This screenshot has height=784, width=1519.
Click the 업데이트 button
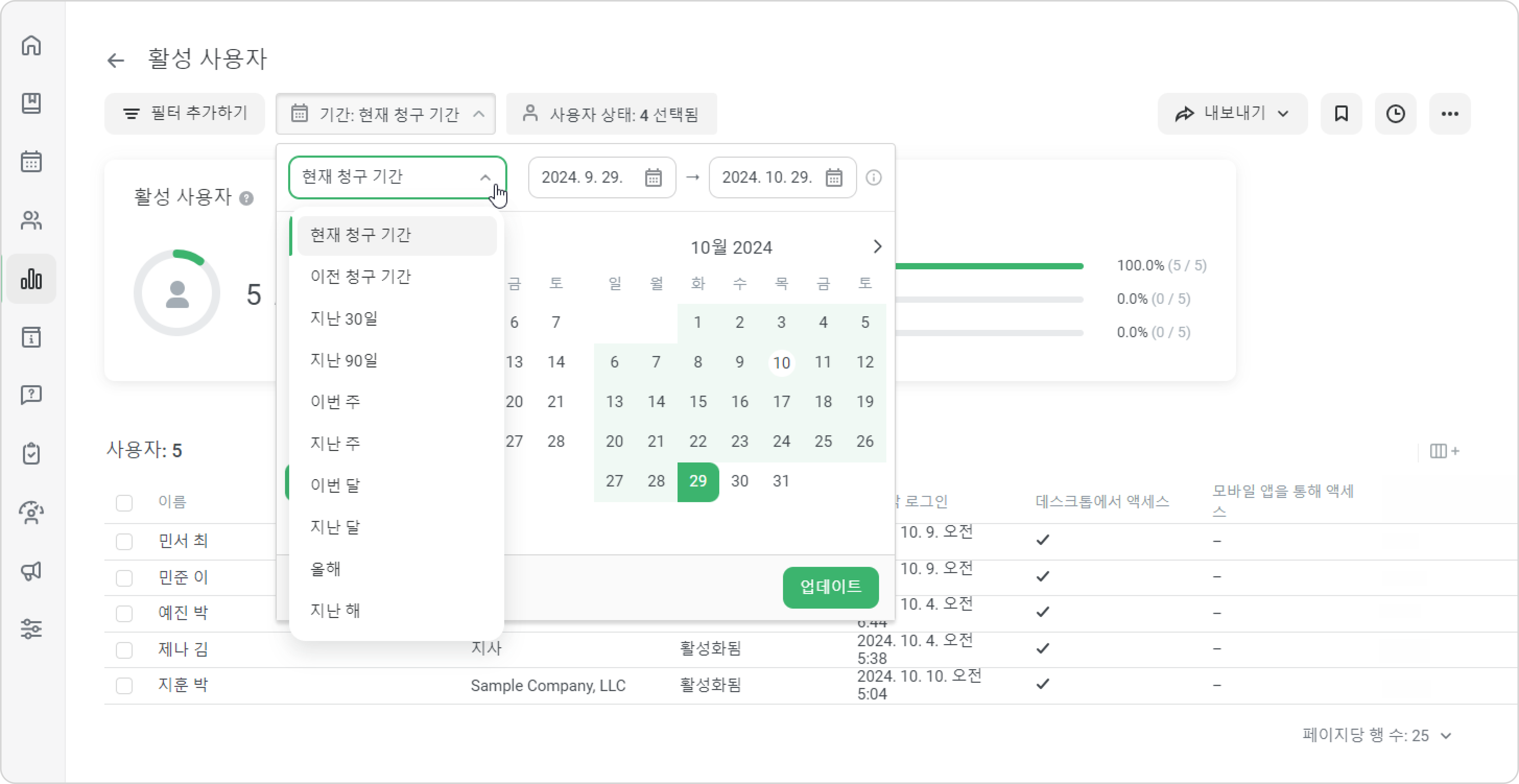coord(830,587)
